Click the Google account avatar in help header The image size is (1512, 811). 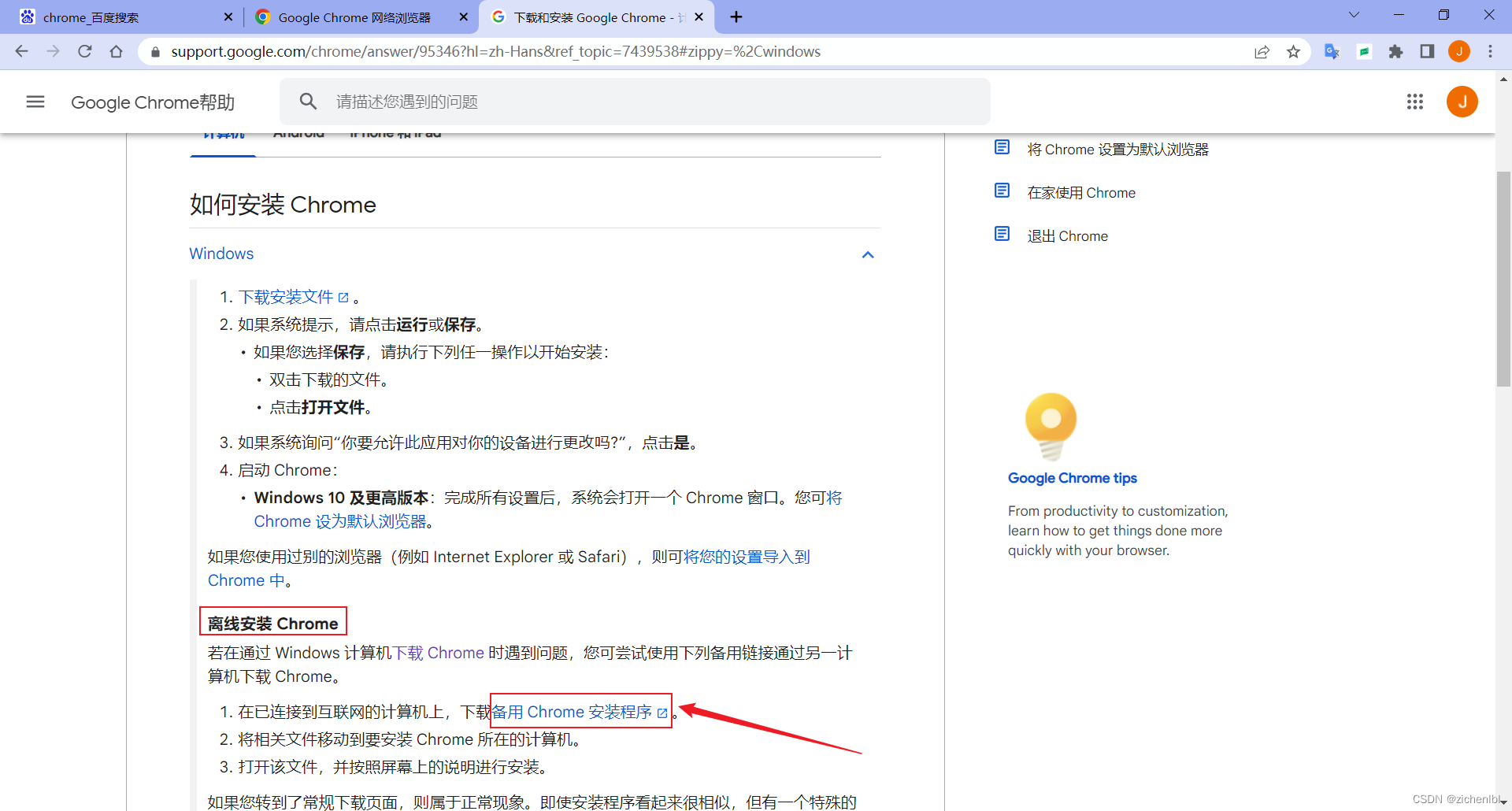pos(1462,102)
